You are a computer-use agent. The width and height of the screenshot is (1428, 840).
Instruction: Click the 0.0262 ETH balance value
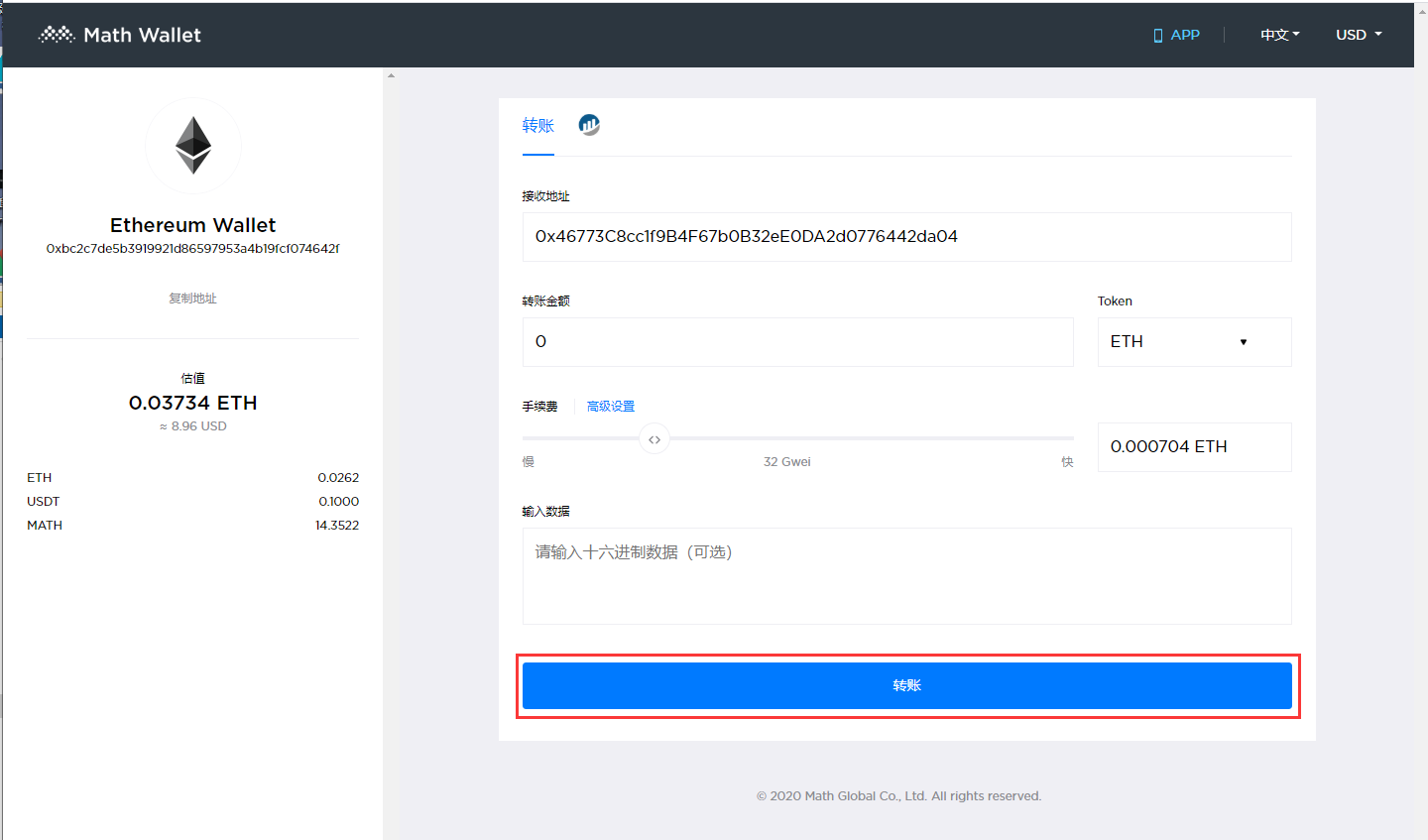tap(338, 478)
